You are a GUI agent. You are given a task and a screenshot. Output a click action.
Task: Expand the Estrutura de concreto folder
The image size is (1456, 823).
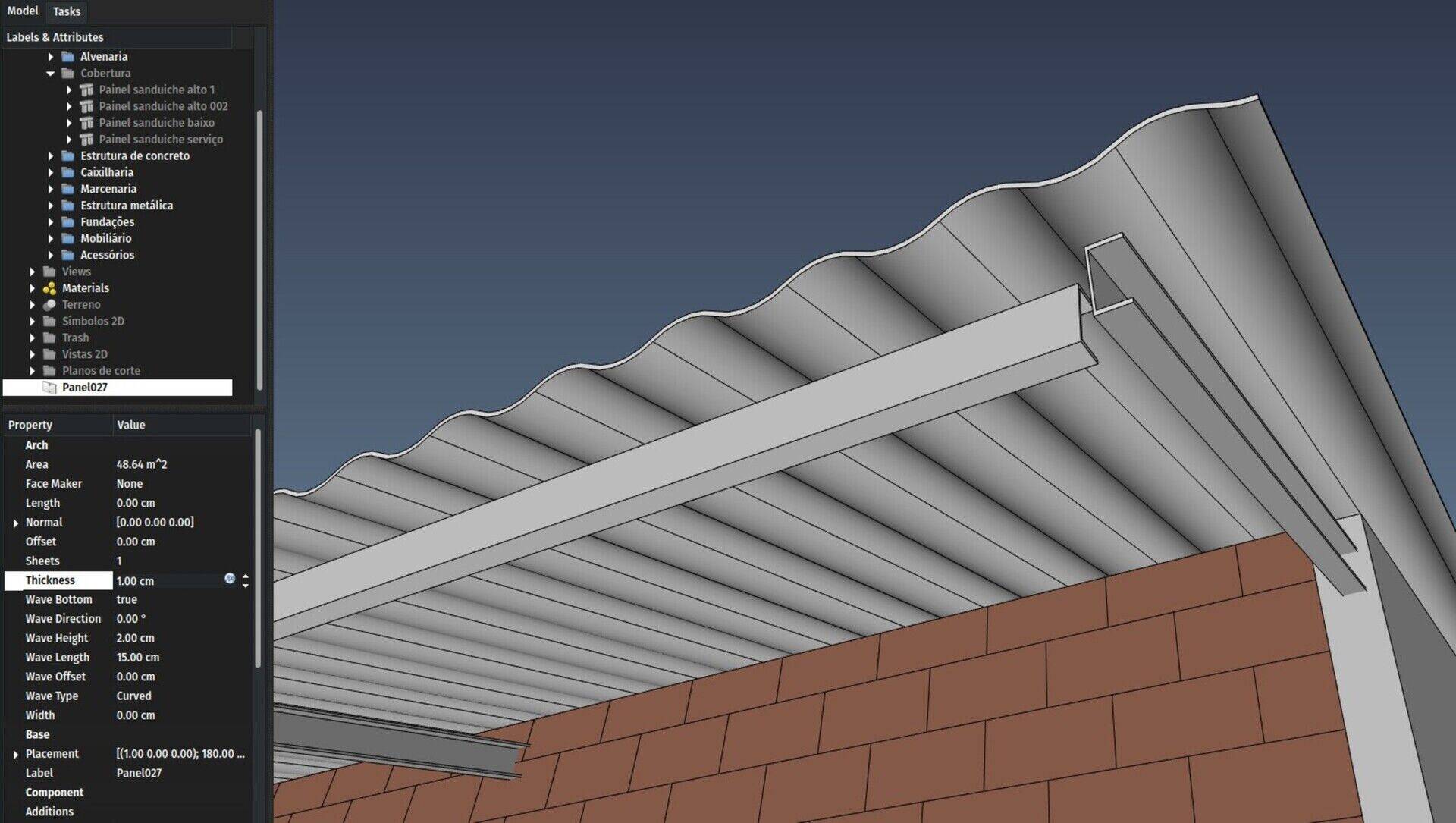(51, 156)
